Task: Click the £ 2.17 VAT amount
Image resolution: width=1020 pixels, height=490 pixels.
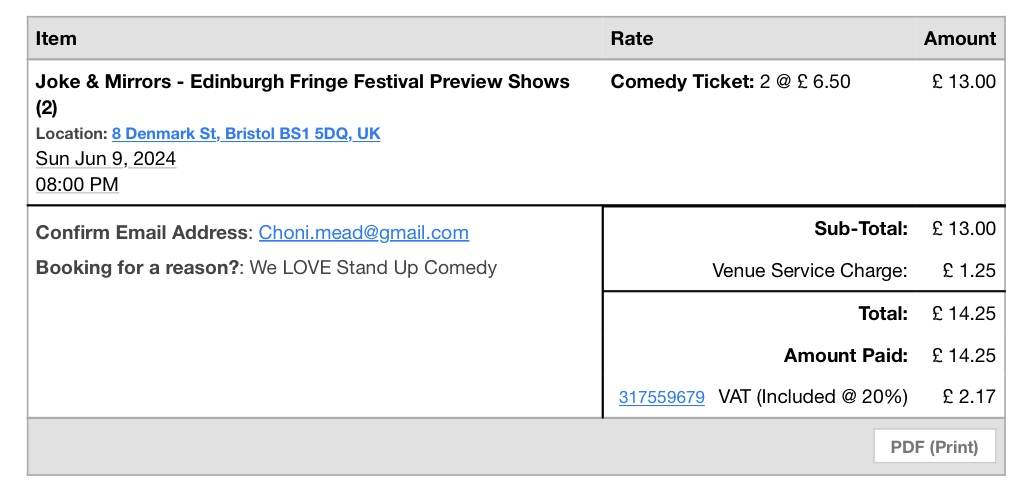Action: pyautogui.click(x=968, y=397)
